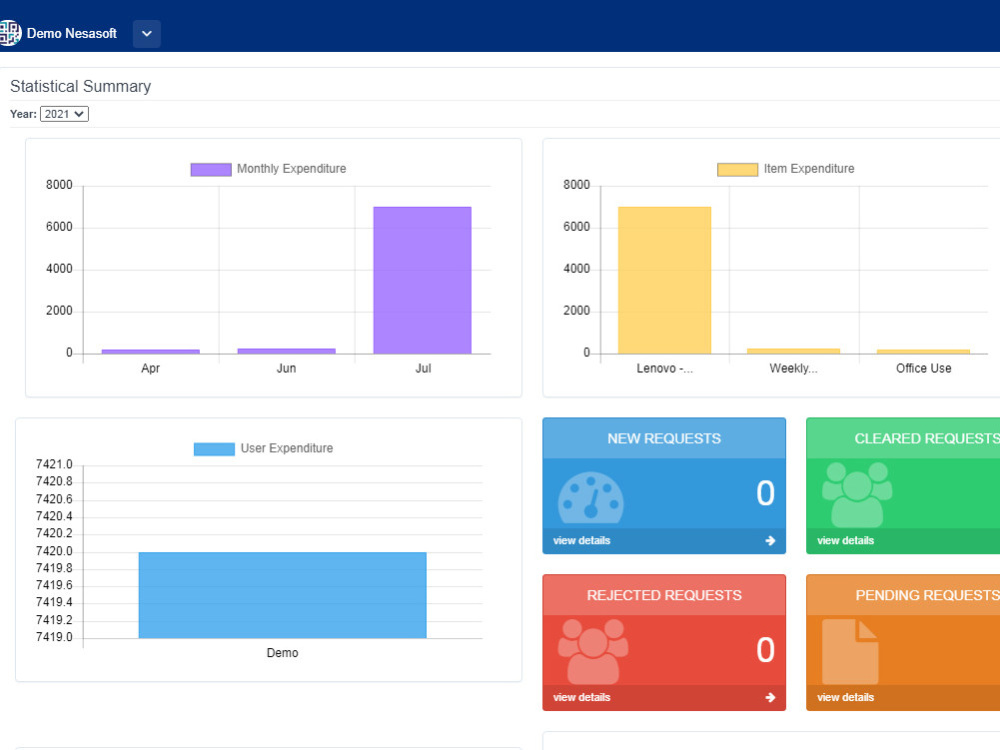Click the Apr bar in Monthly Expenditure
The height and width of the screenshot is (750, 1000).
pyautogui.click(x=151, y=351)
